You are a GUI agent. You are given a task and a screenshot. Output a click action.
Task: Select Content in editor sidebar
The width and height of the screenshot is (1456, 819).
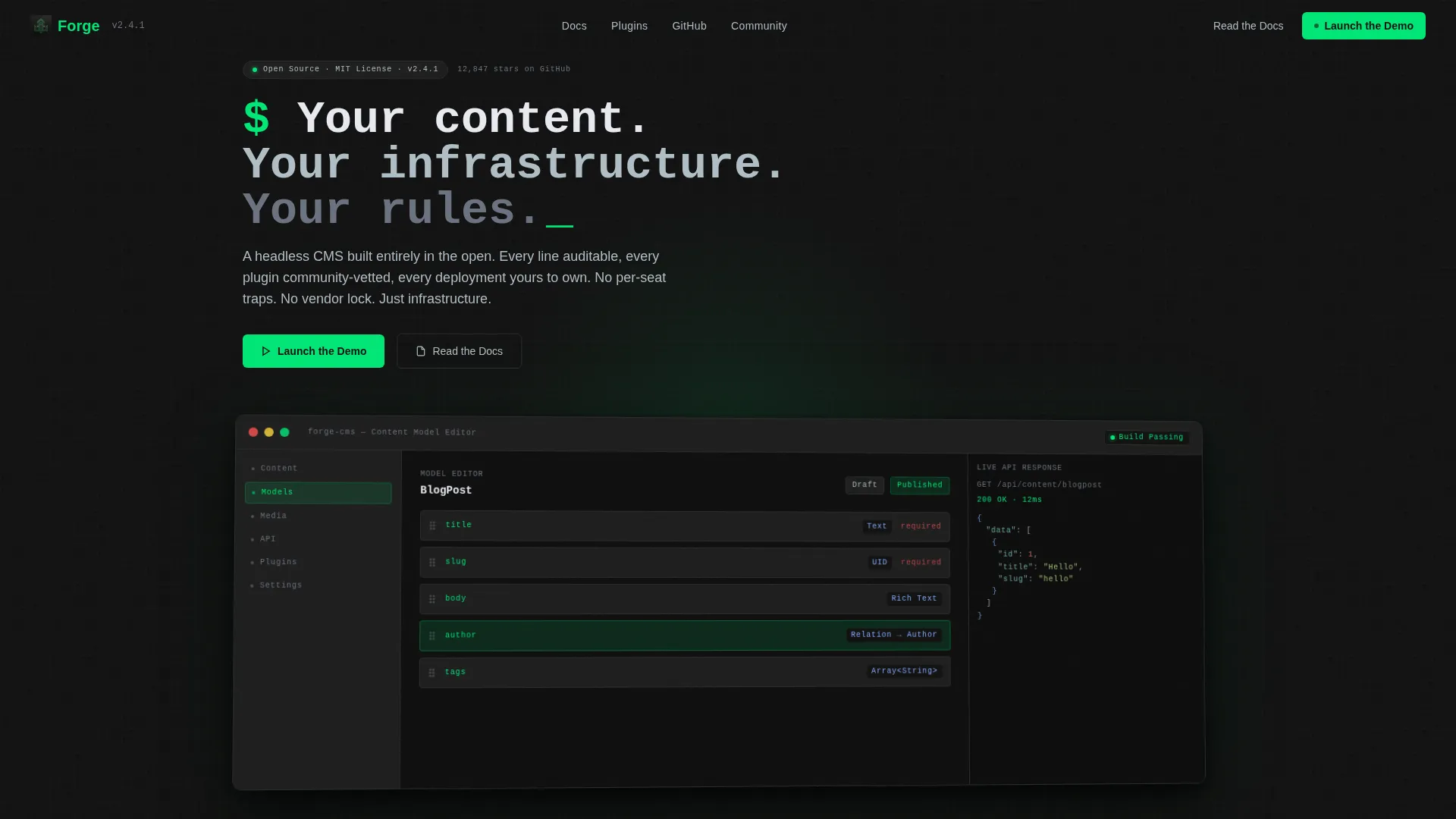(x=318, y=469)
